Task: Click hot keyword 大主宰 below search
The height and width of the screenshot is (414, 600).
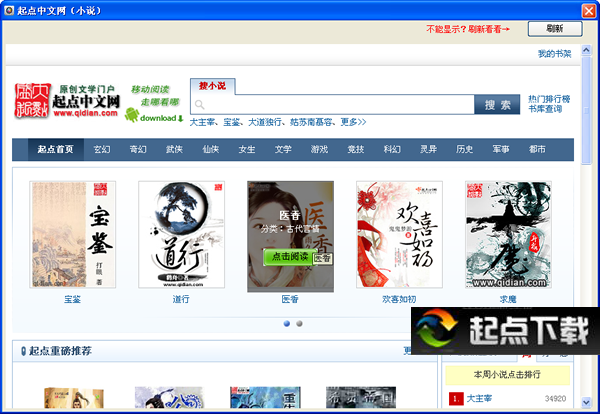Action: (202, 122)
